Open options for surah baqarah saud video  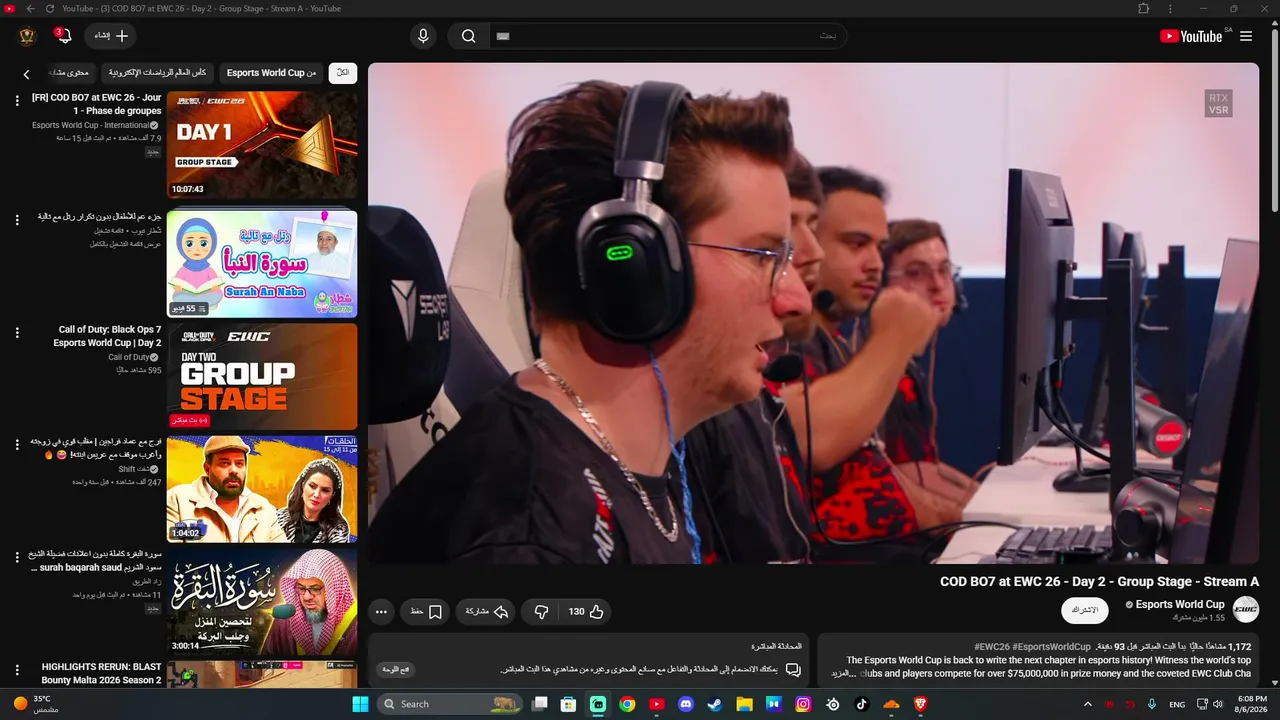(17, 557)
